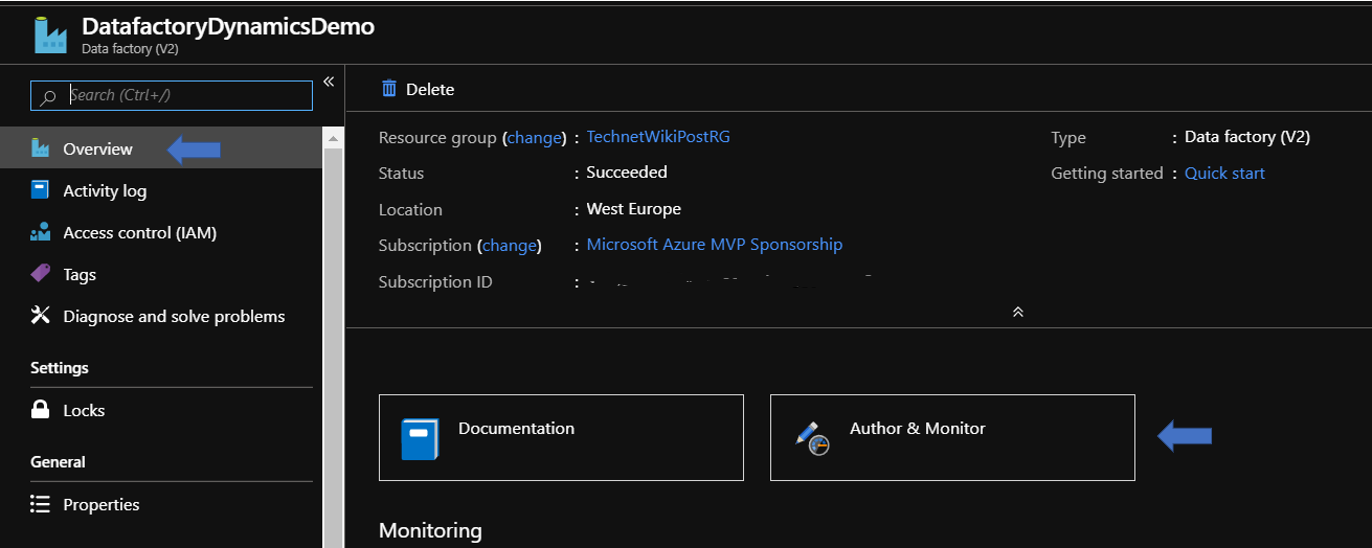Click the Access control (IAM) people icon
Viewport: 1372px width, 548px height.
click(40, 233)
